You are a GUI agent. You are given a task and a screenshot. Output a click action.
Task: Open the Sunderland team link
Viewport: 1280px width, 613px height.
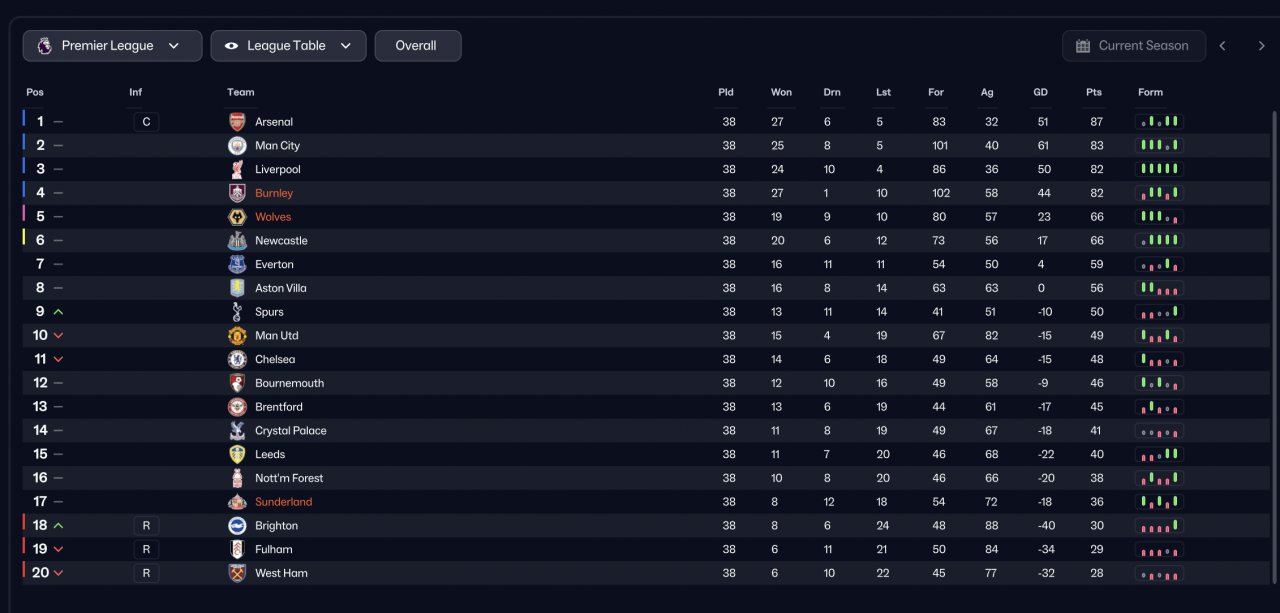(x=283, y=502)
